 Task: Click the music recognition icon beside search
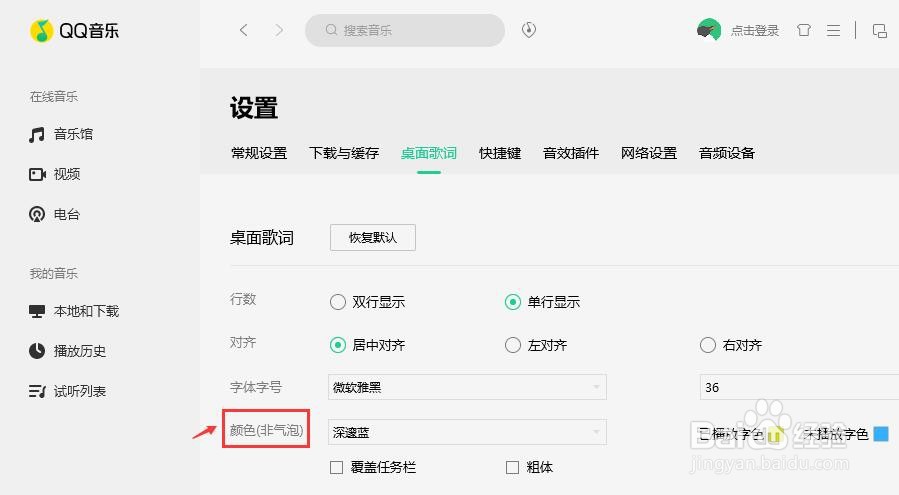tap(529, 30)
